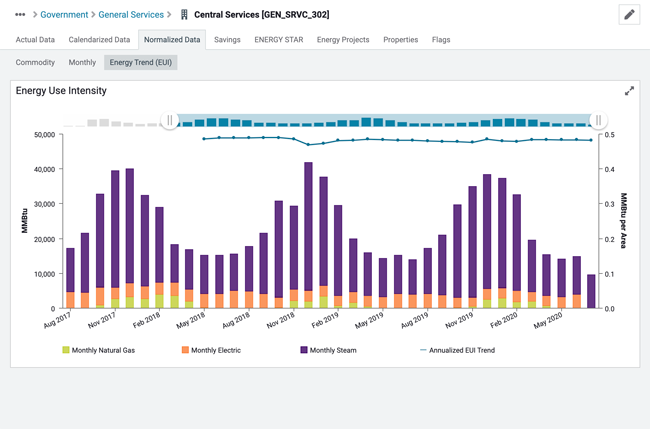Switch to the Actual Data tab
The width and height of the screenshot is (650, 429).
pos(35,40)
